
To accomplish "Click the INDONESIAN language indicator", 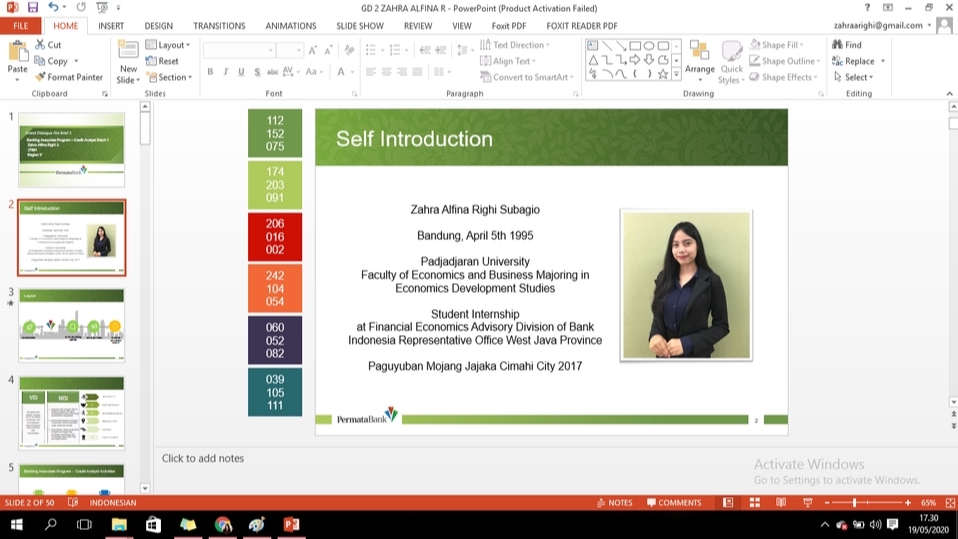I will [113, 502].
